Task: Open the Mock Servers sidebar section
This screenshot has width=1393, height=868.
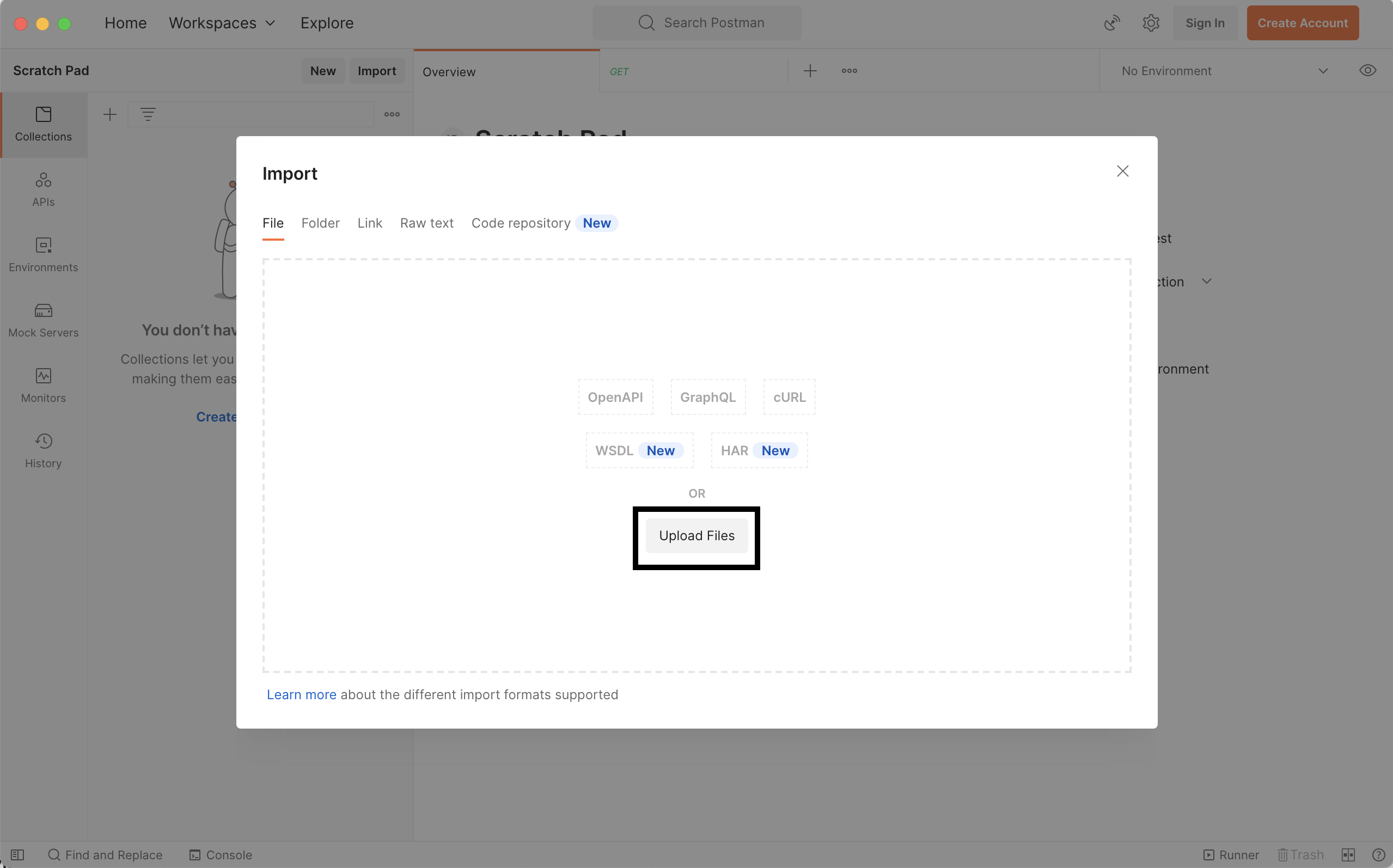Action: pyautogui.click(x=44, y=320)
